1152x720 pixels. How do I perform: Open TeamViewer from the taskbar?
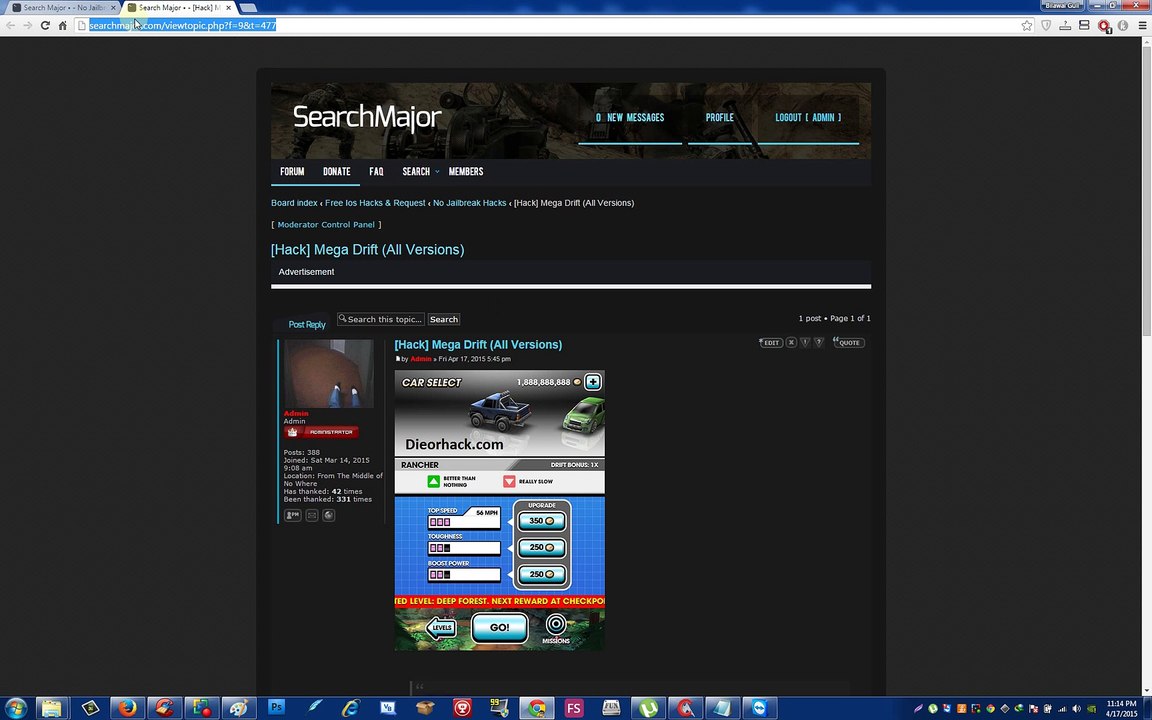click(x=759, y=708)
